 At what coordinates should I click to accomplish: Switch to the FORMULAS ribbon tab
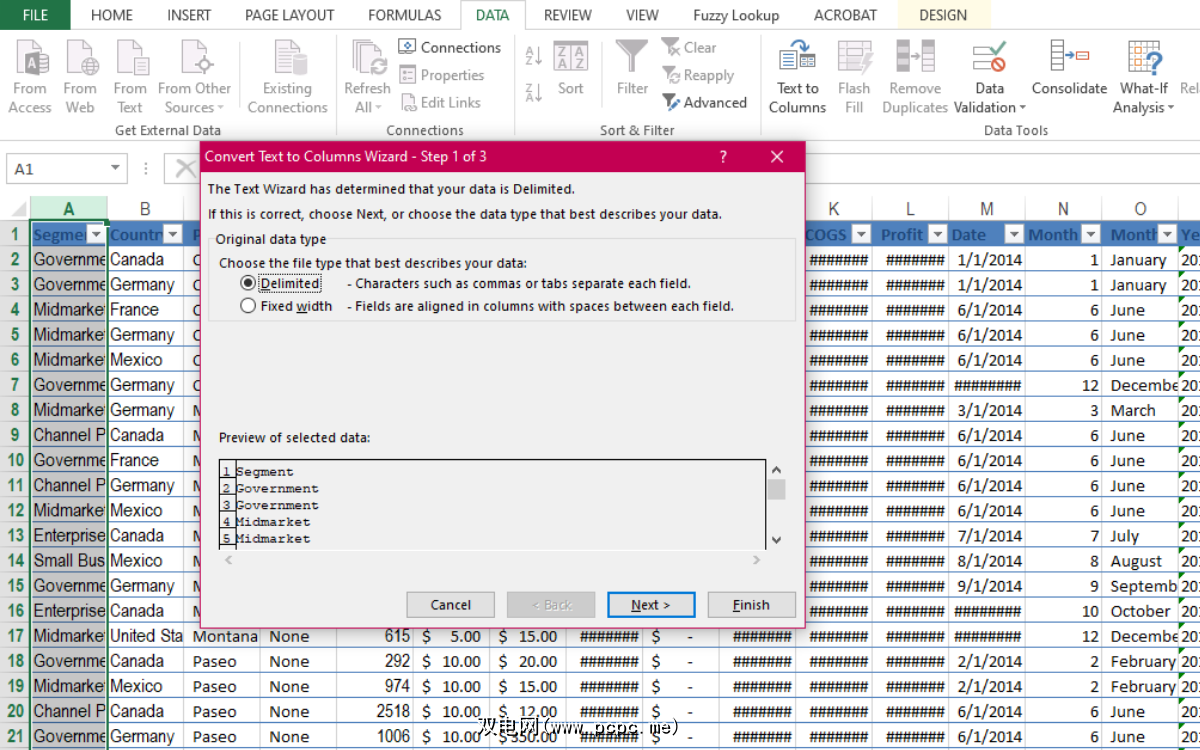pyautogui.click(x=404, y=15)
